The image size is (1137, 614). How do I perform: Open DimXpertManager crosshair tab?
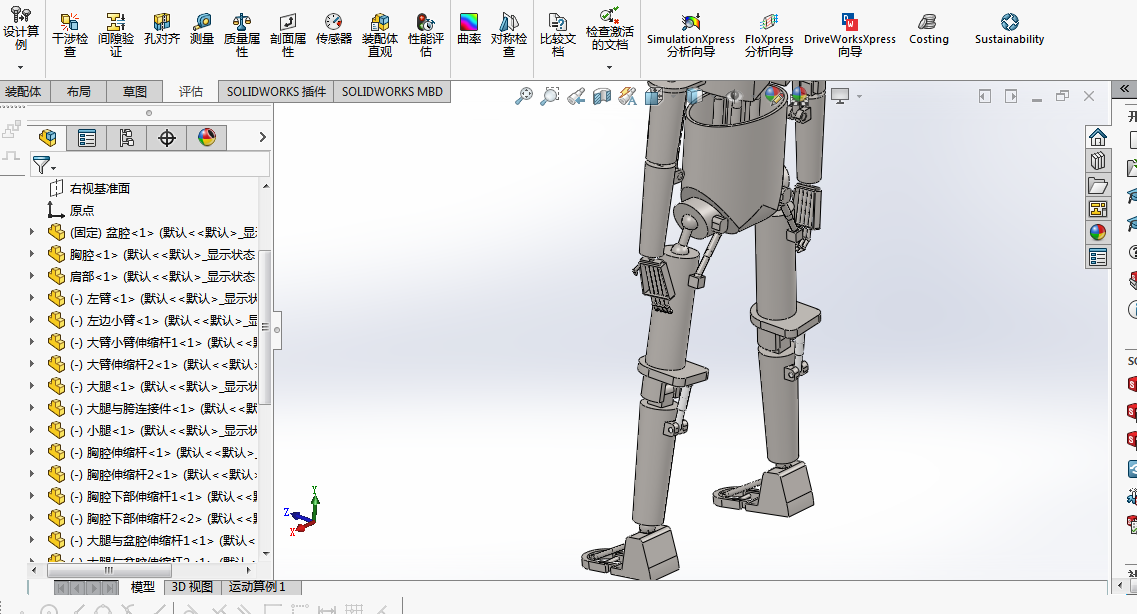167,138
